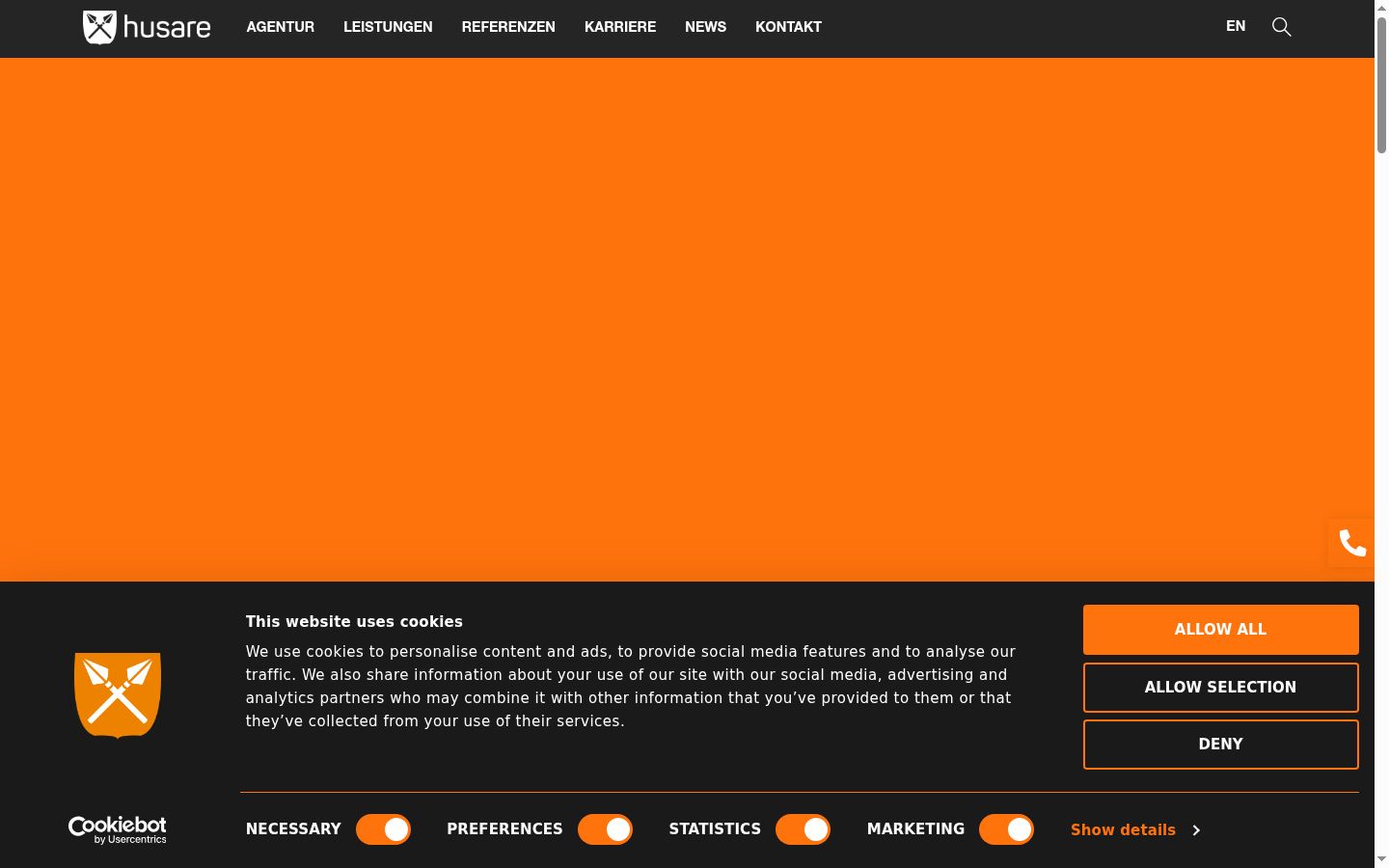Click the 'This website uses cookies' heading
1389x868 pixels.
click(x=354, y=622)
